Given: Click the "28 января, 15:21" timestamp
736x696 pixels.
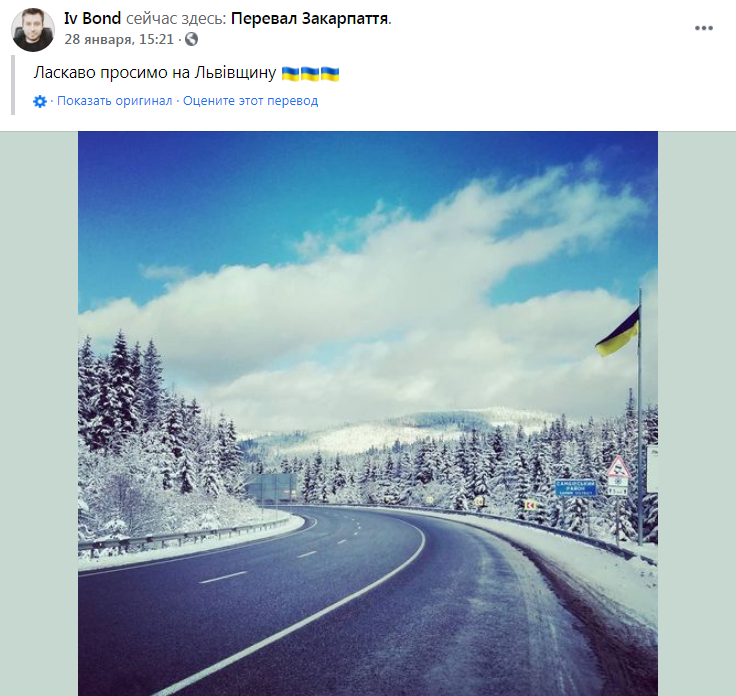Looking at the screenshot, I should 119,39.
